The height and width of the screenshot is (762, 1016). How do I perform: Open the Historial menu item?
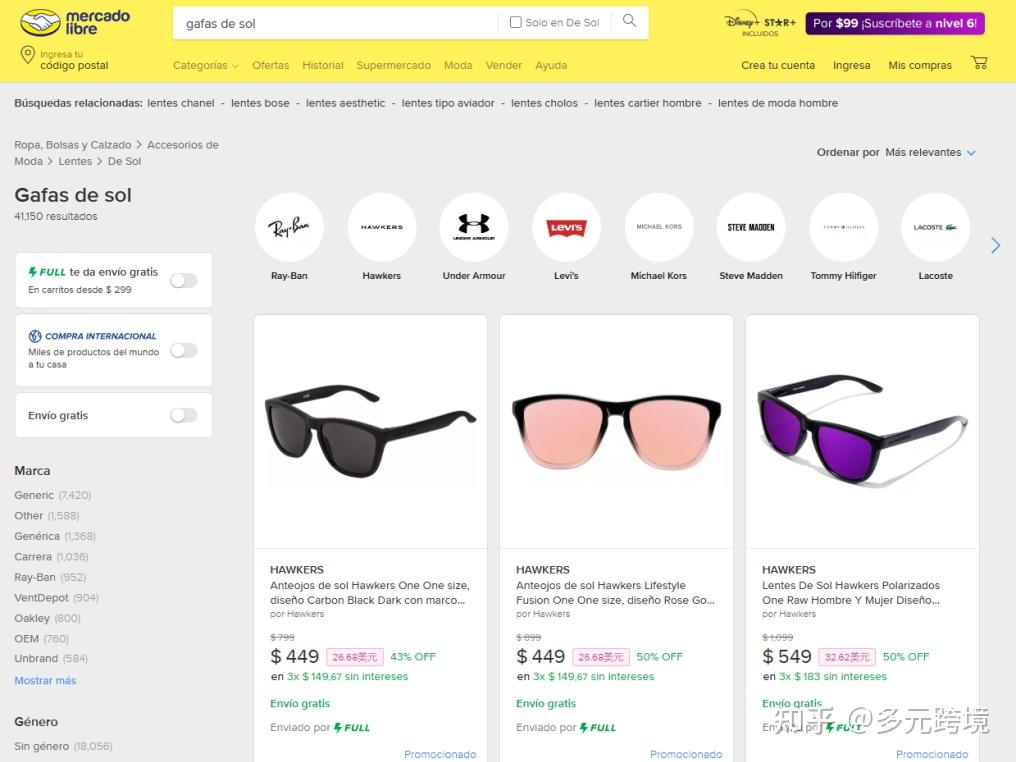click(x=323, y=65)
